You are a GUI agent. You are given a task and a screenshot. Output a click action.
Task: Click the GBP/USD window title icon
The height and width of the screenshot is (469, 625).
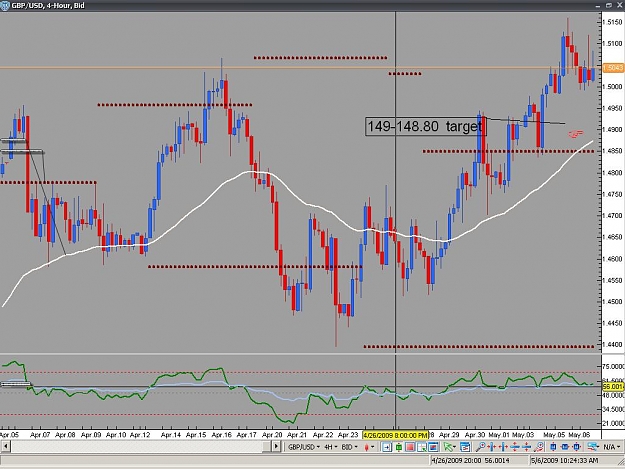(x=4, y=6)
